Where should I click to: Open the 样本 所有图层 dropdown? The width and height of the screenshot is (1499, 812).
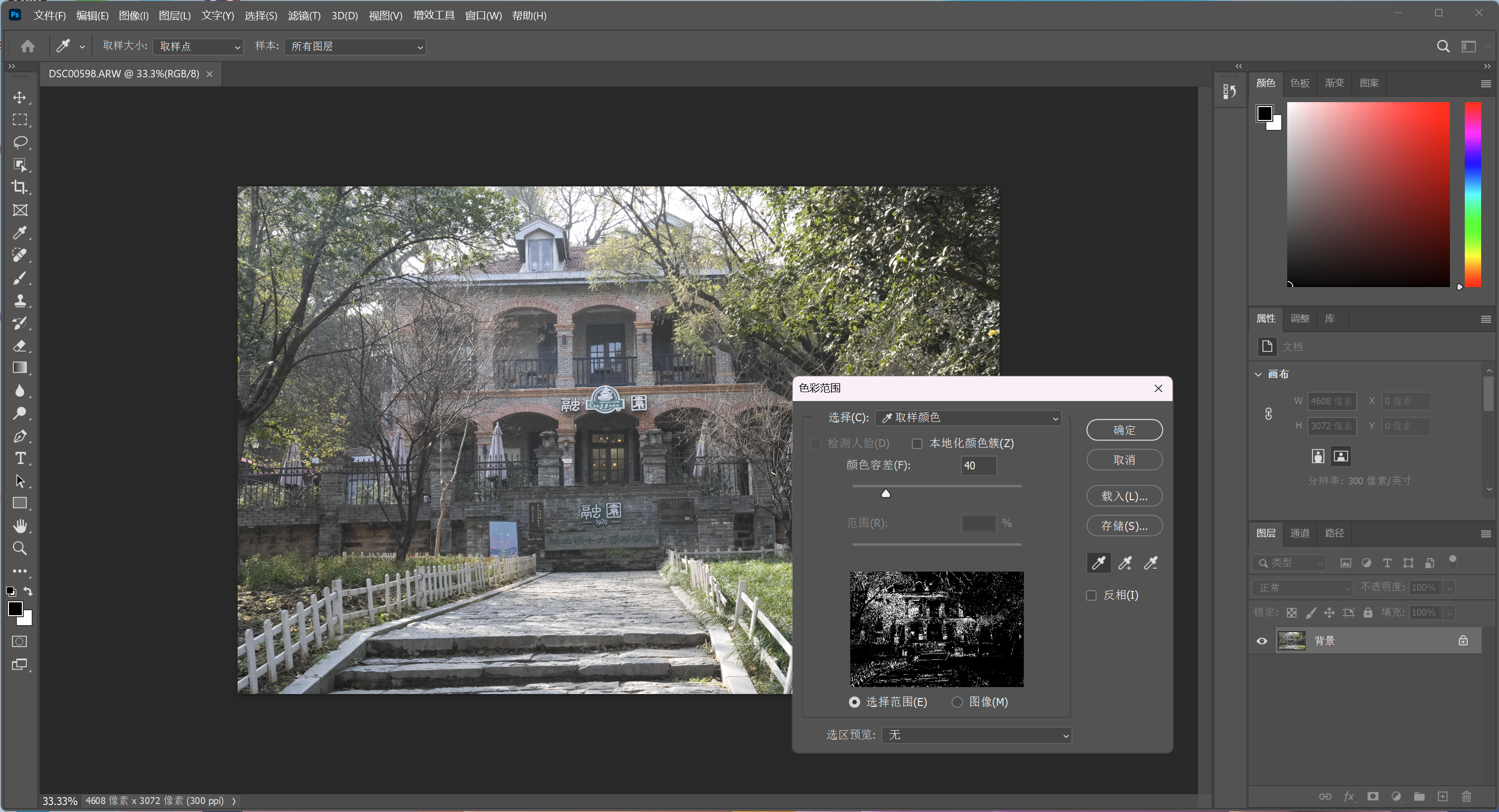click(355, 47)
